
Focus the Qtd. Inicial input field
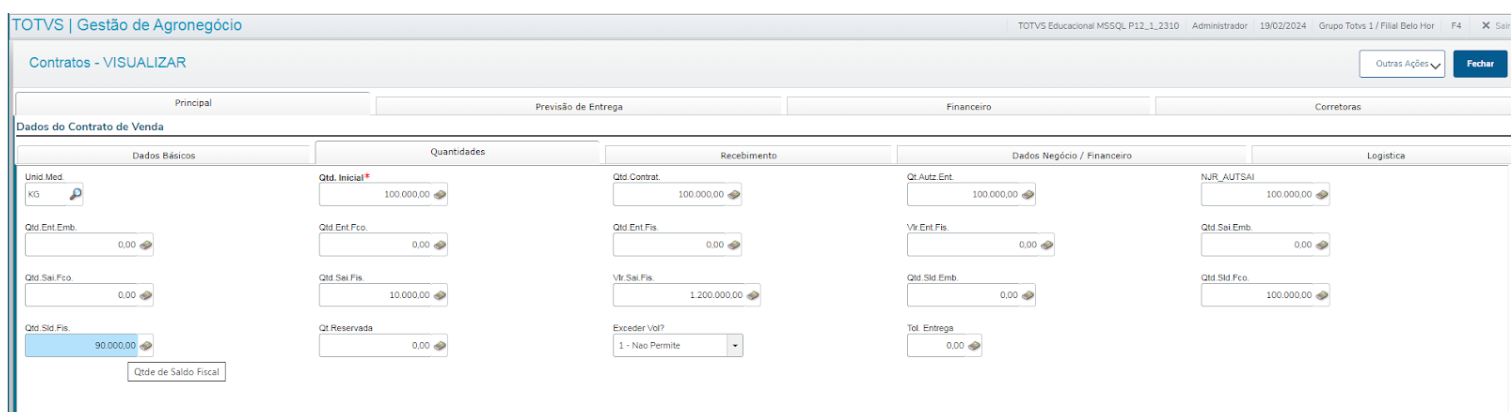376,195
